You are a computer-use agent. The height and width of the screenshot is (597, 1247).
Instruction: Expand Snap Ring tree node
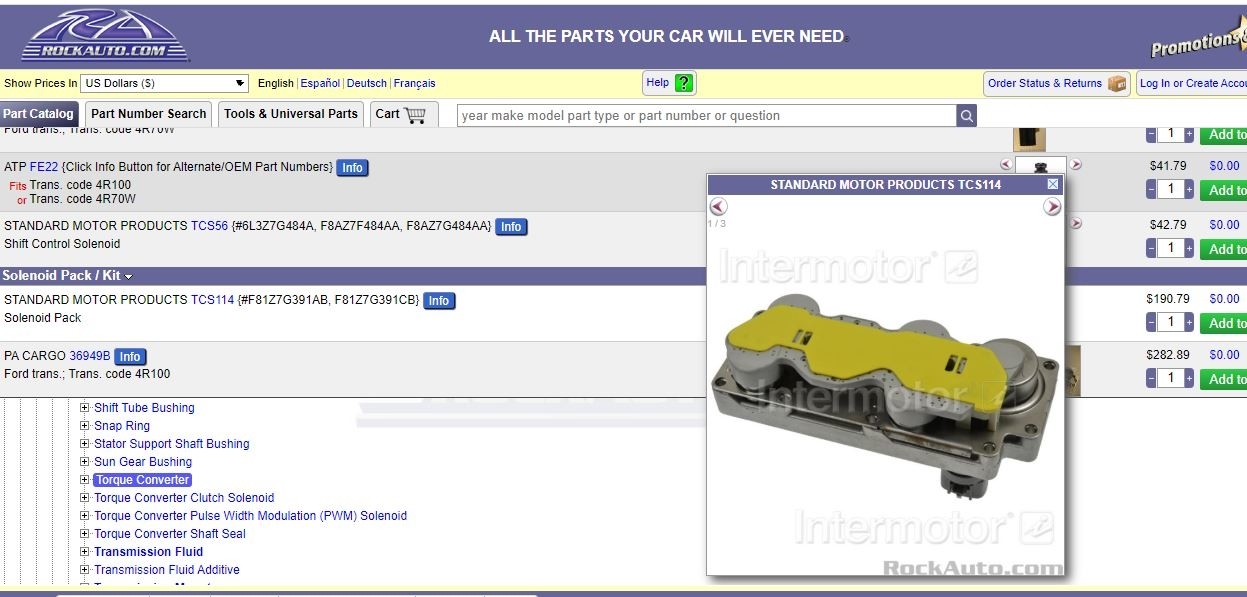tap(85, 425)
